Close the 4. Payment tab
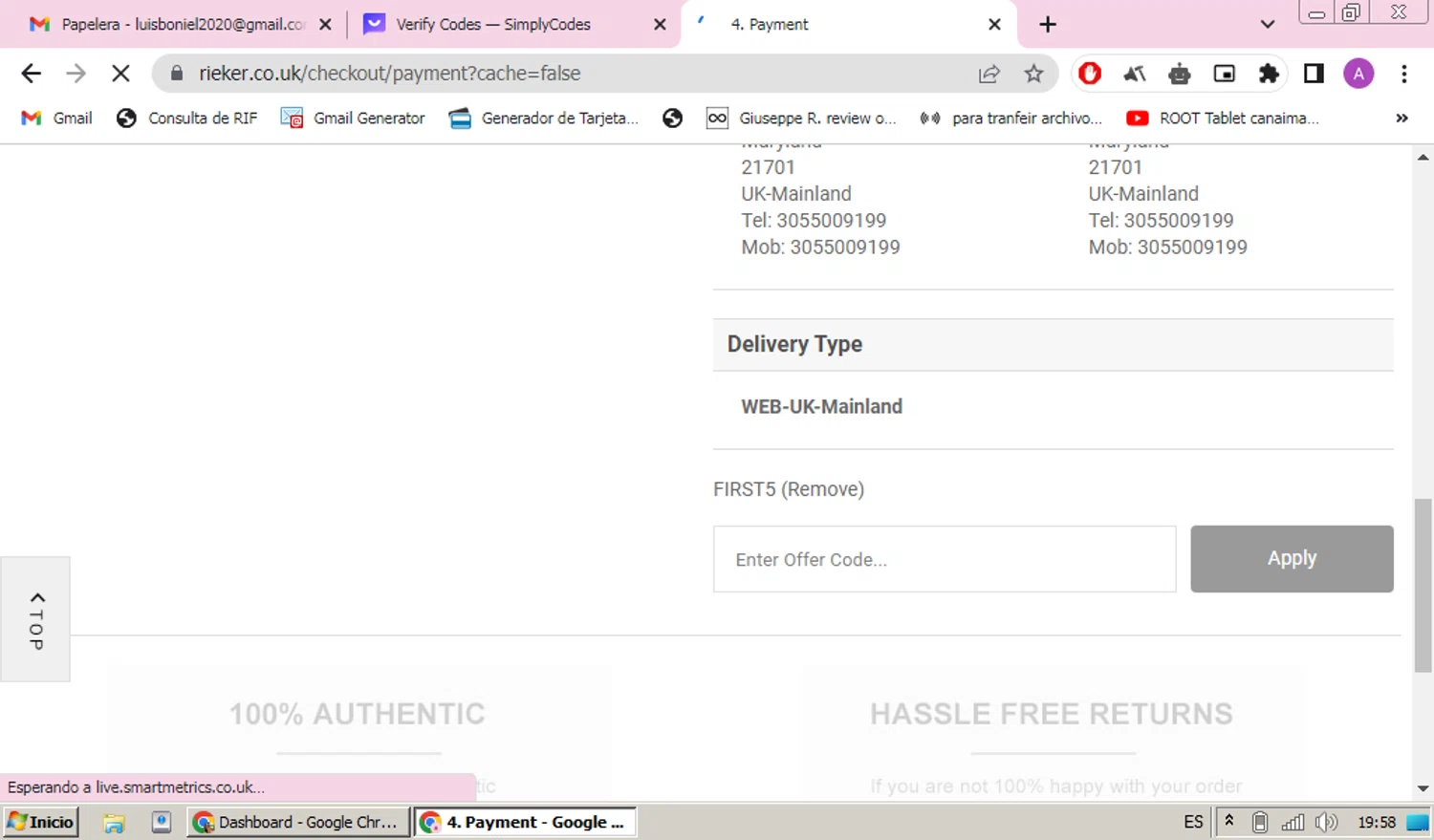1434x840 pixels. [x=994, y=25]
